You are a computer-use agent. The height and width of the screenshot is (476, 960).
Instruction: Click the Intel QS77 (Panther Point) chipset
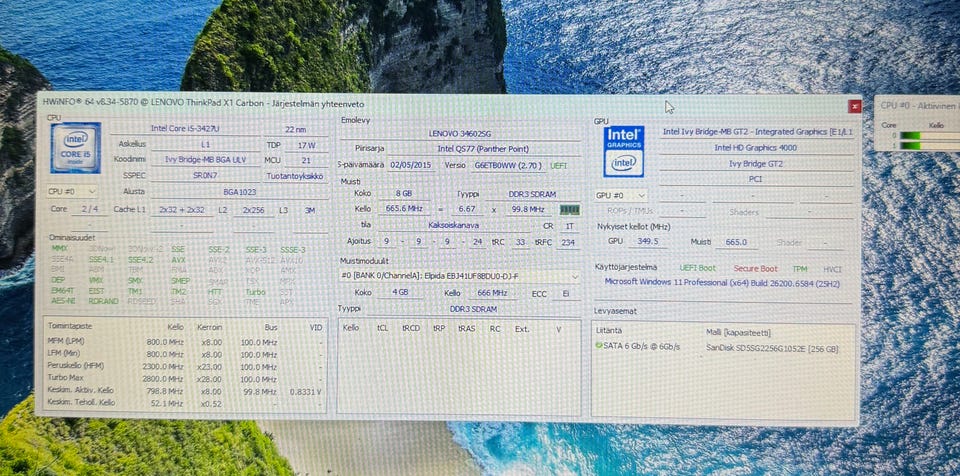pyautogui.click(x=483, y=149)
